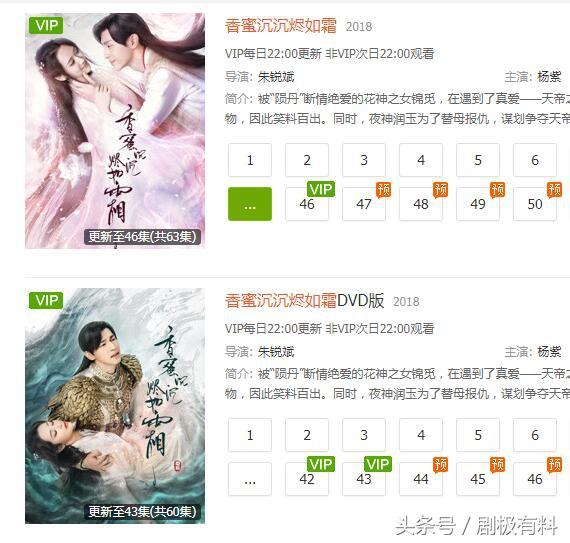Viewport: 570px width, 543px height.
Task: Click preview badge on first show's episode 48
Action: point(440,190)
